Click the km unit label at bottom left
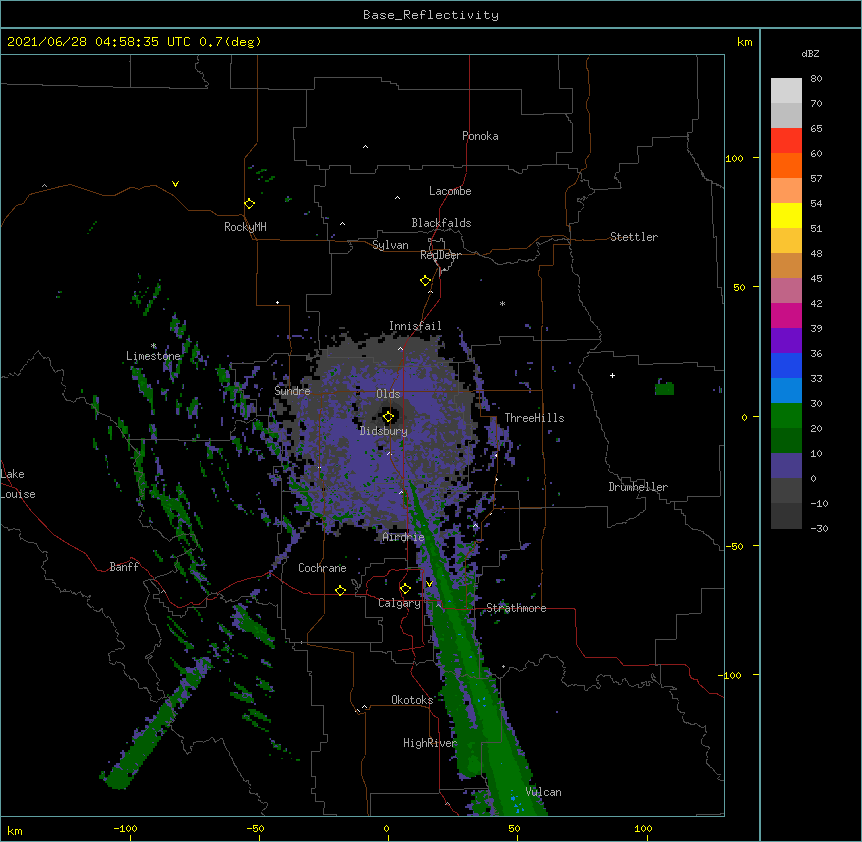Viewport: 862px width, 842px height. coord(15,830)
